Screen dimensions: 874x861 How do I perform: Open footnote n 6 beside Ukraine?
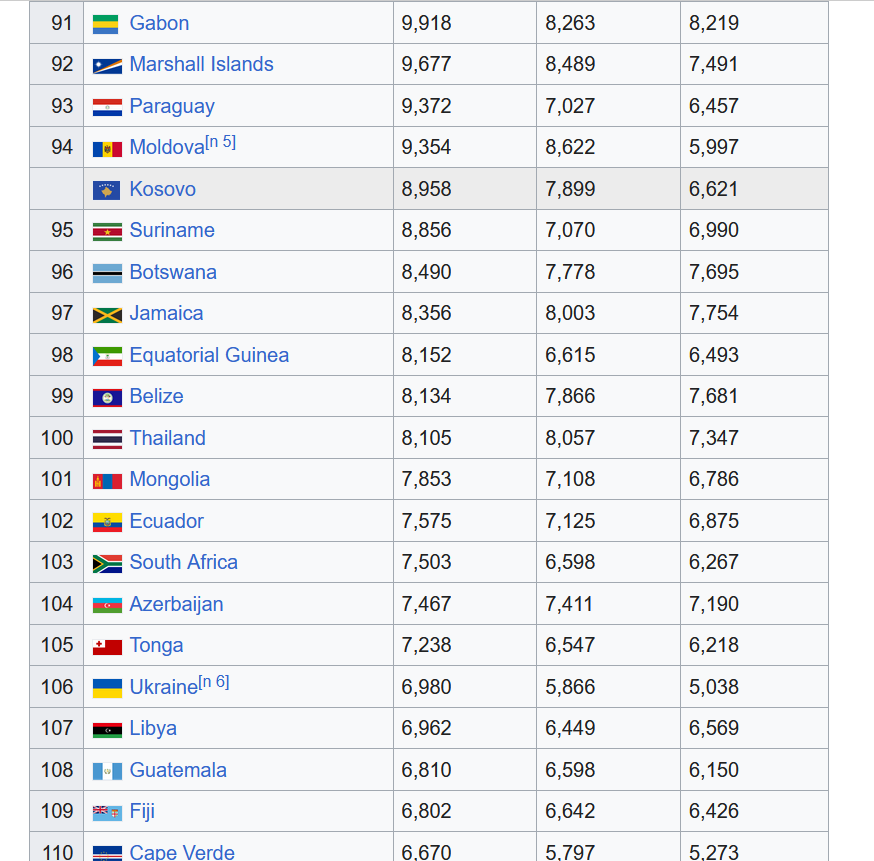(x=214, y=682)
